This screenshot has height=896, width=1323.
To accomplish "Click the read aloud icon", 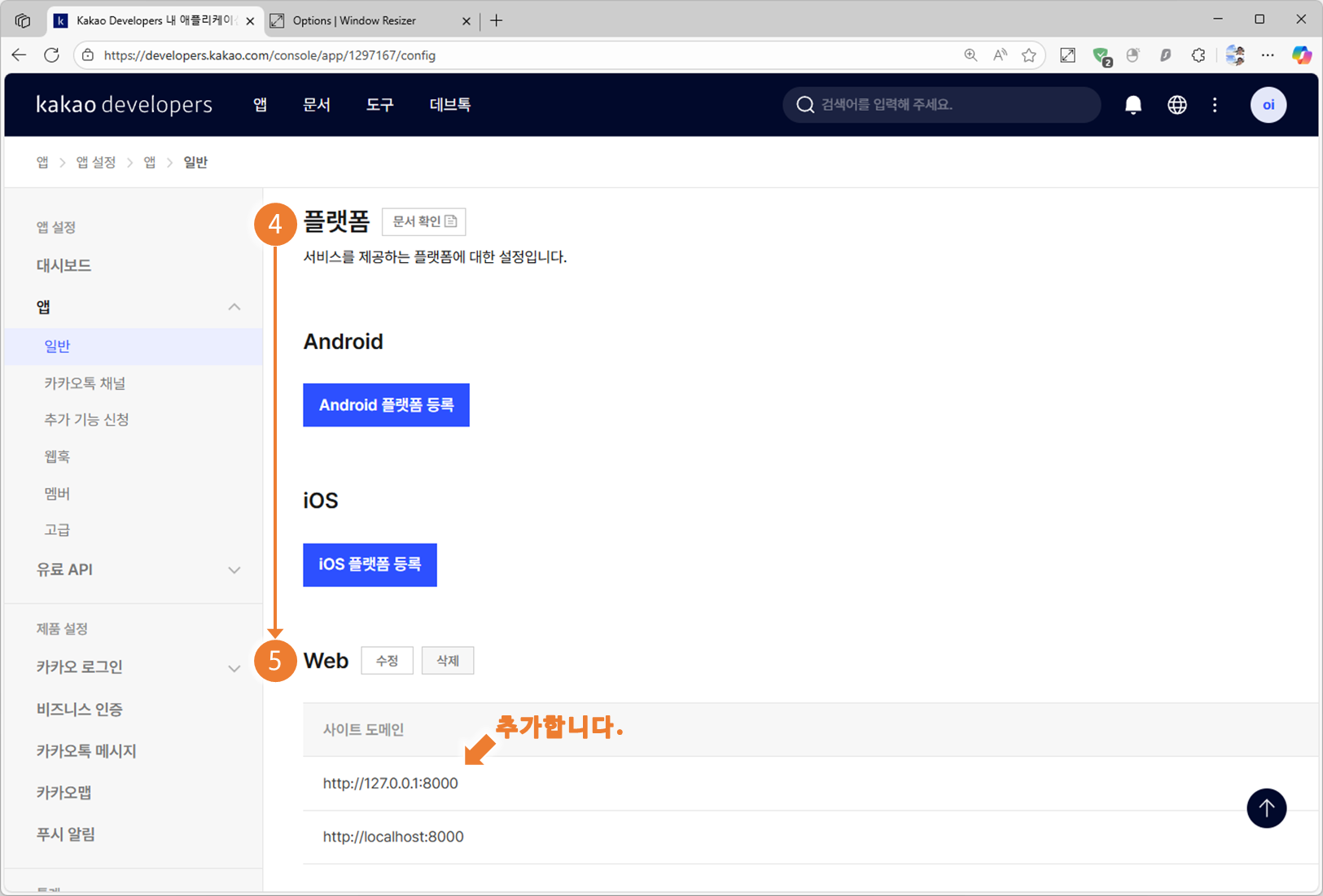I will click(1000, 55).
